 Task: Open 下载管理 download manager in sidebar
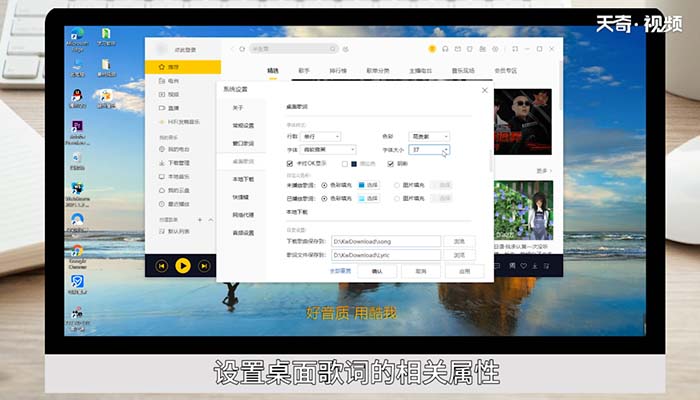point(175,163)
